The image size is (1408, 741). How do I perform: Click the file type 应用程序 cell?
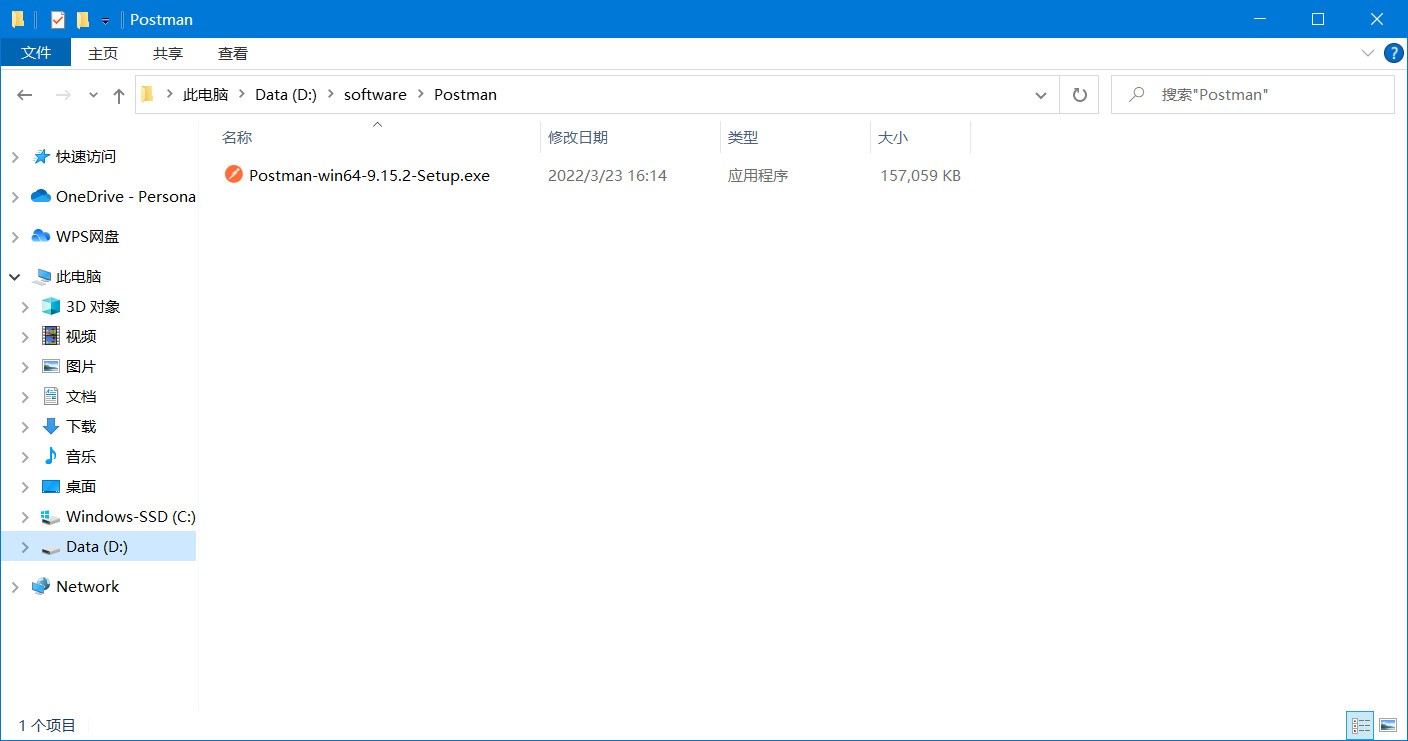758,176
